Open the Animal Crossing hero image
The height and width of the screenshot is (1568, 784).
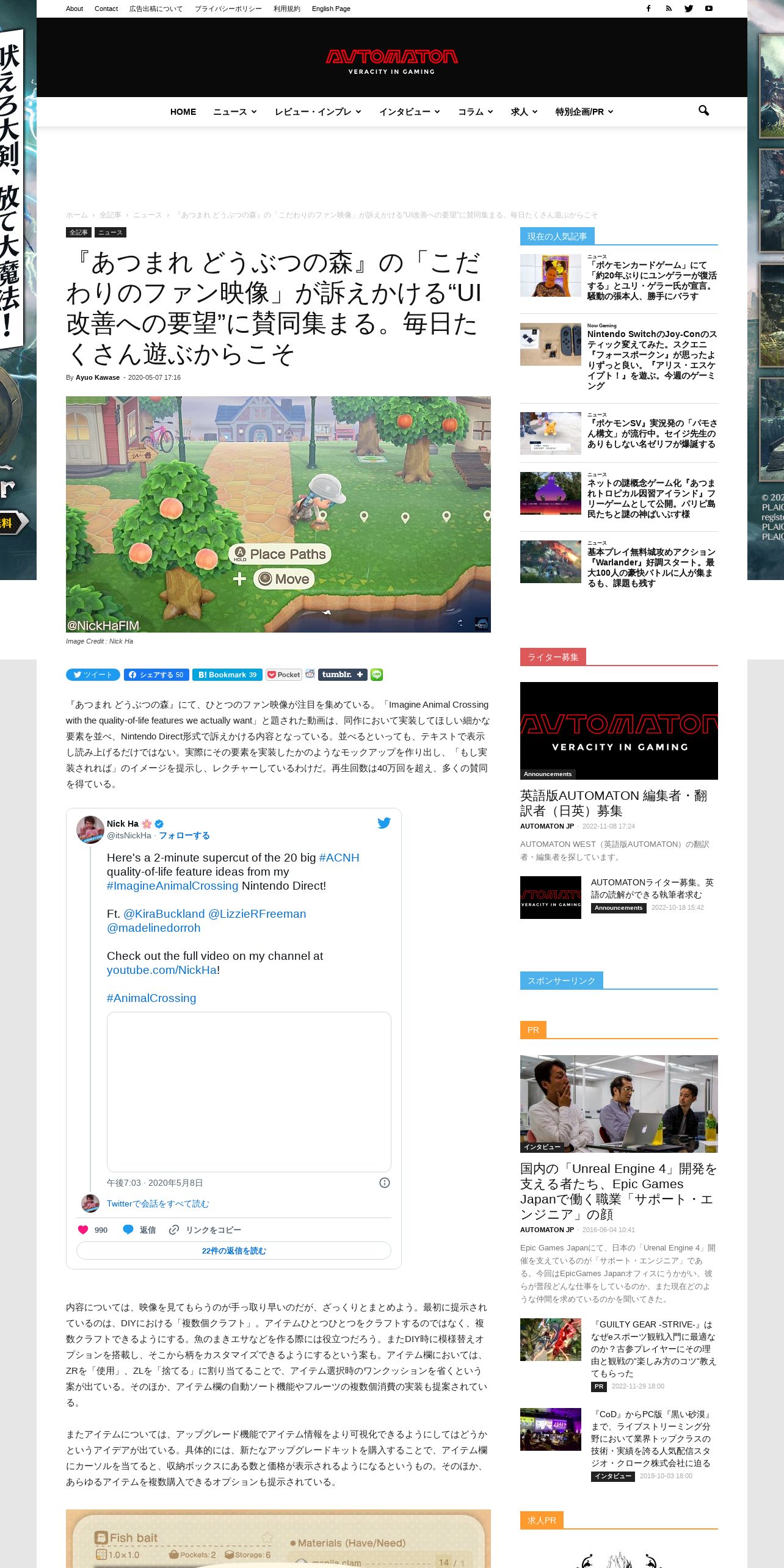coord(278,514)
